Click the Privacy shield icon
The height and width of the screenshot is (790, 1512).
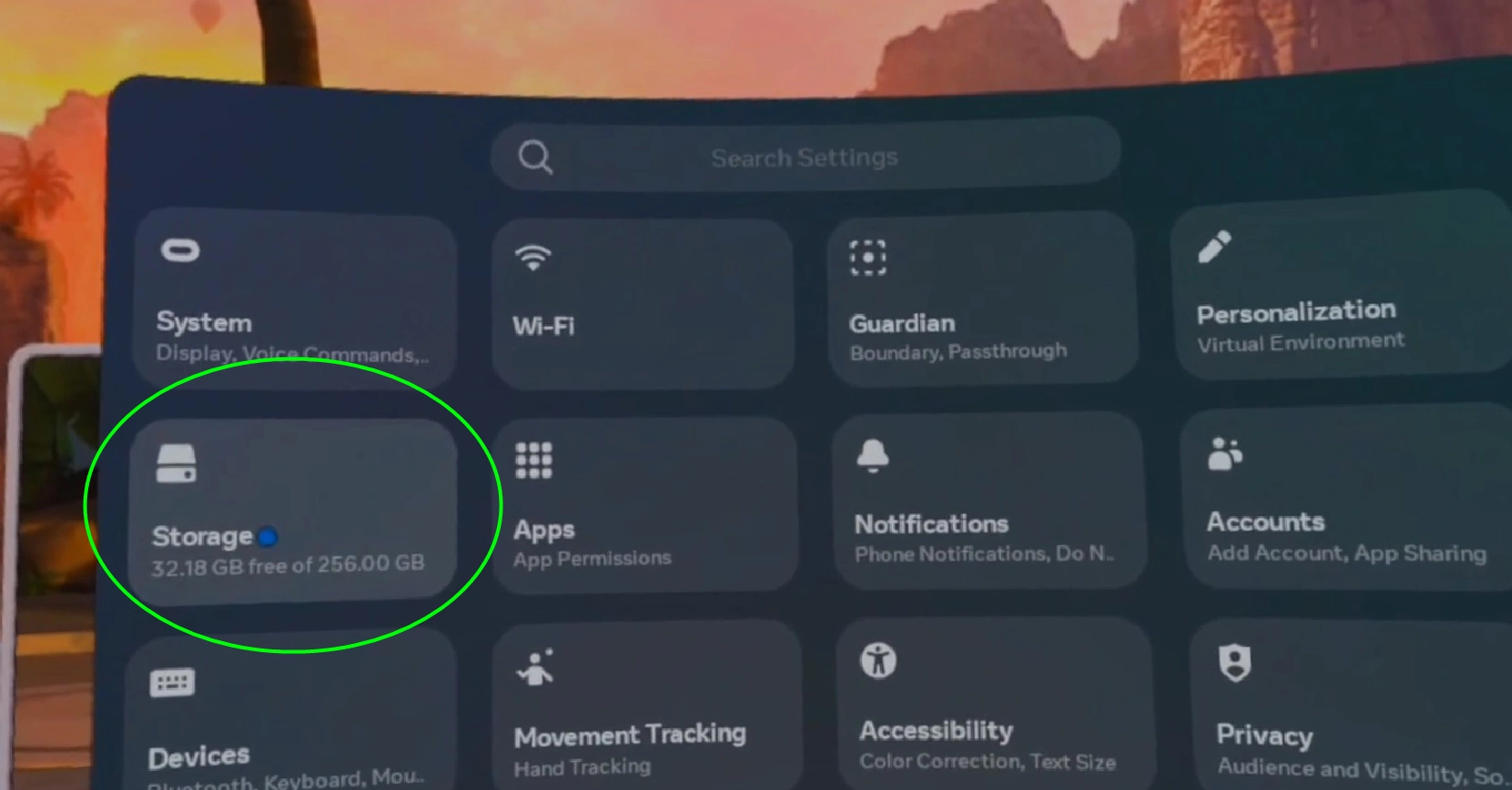click(1235, 662)
